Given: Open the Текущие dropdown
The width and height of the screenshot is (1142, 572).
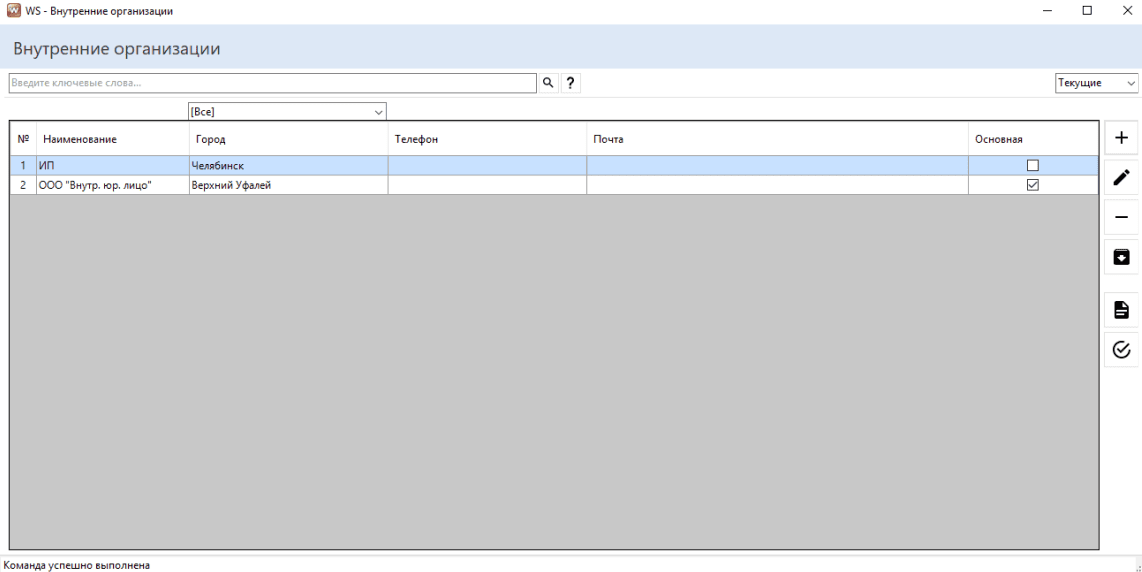Looking at the screenshot, I should [1096, 83].
